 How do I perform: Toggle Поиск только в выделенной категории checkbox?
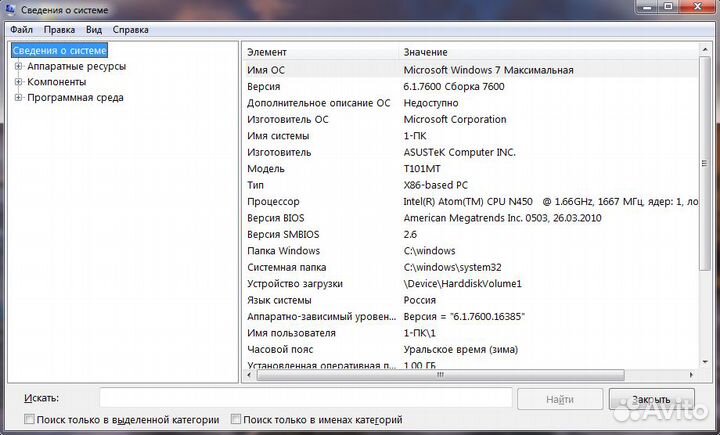point(29,419)
